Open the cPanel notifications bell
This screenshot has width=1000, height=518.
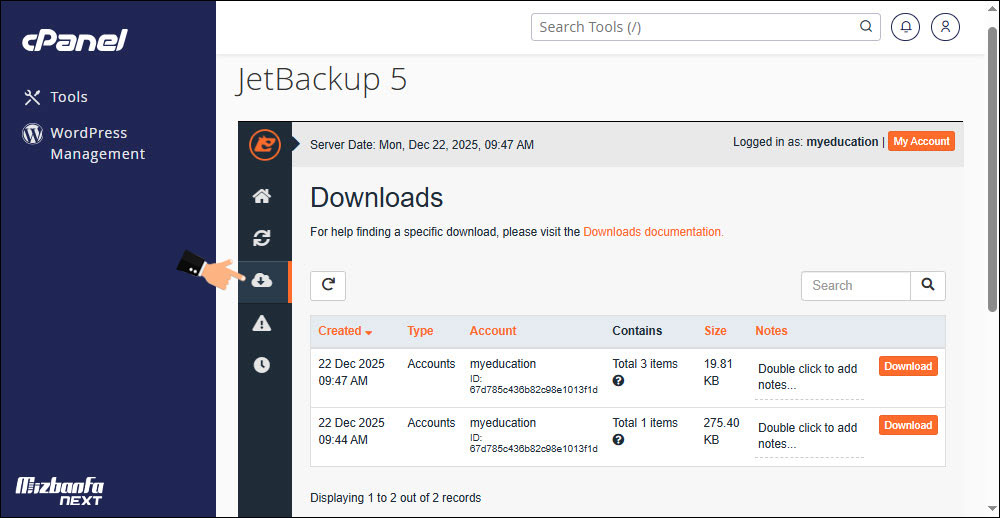pyautogui.click(x=906, y=27)
